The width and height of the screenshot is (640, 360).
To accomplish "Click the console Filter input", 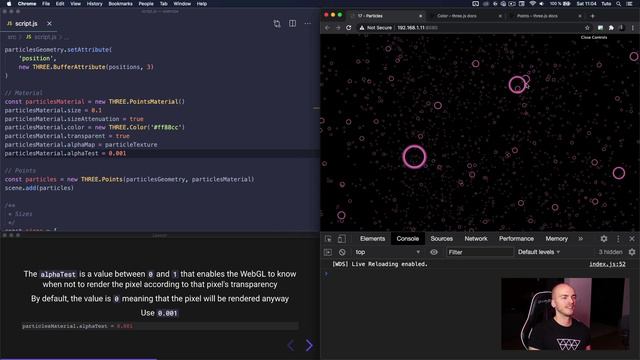I will [x=479, y=252].
